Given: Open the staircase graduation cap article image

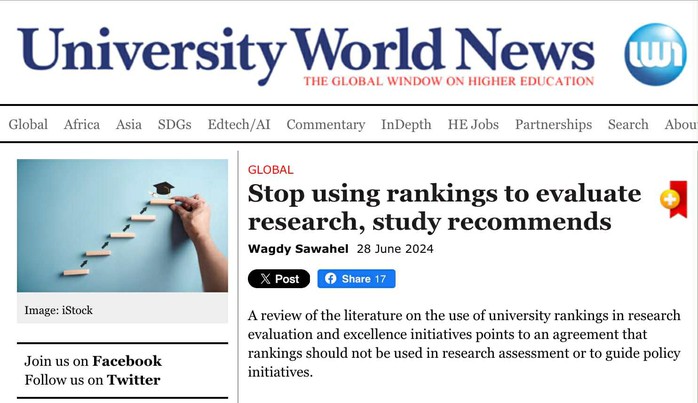Looking at the screenshot, I should [122, 225].
